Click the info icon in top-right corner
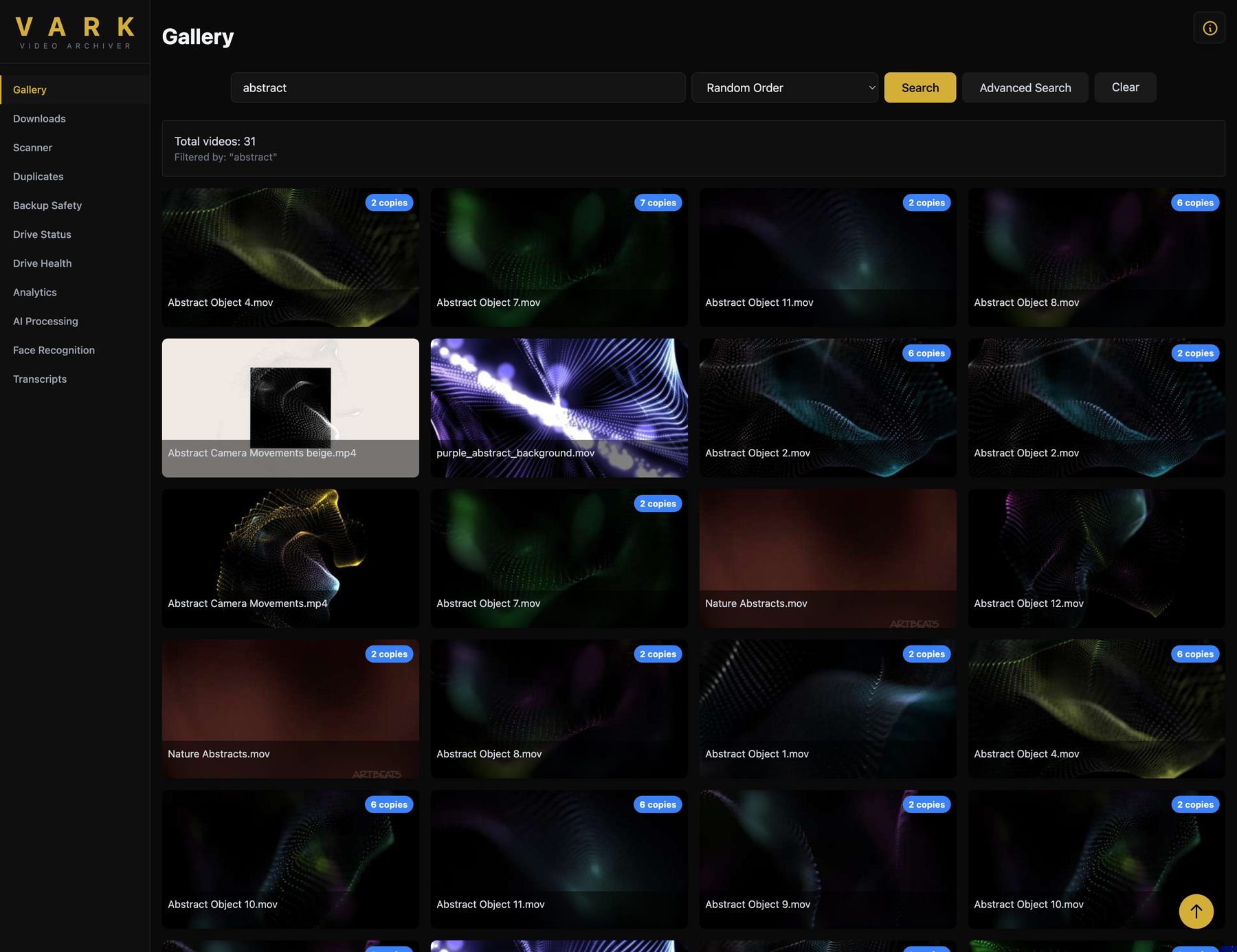The image size is (1237, 952). pos(1210,28)
